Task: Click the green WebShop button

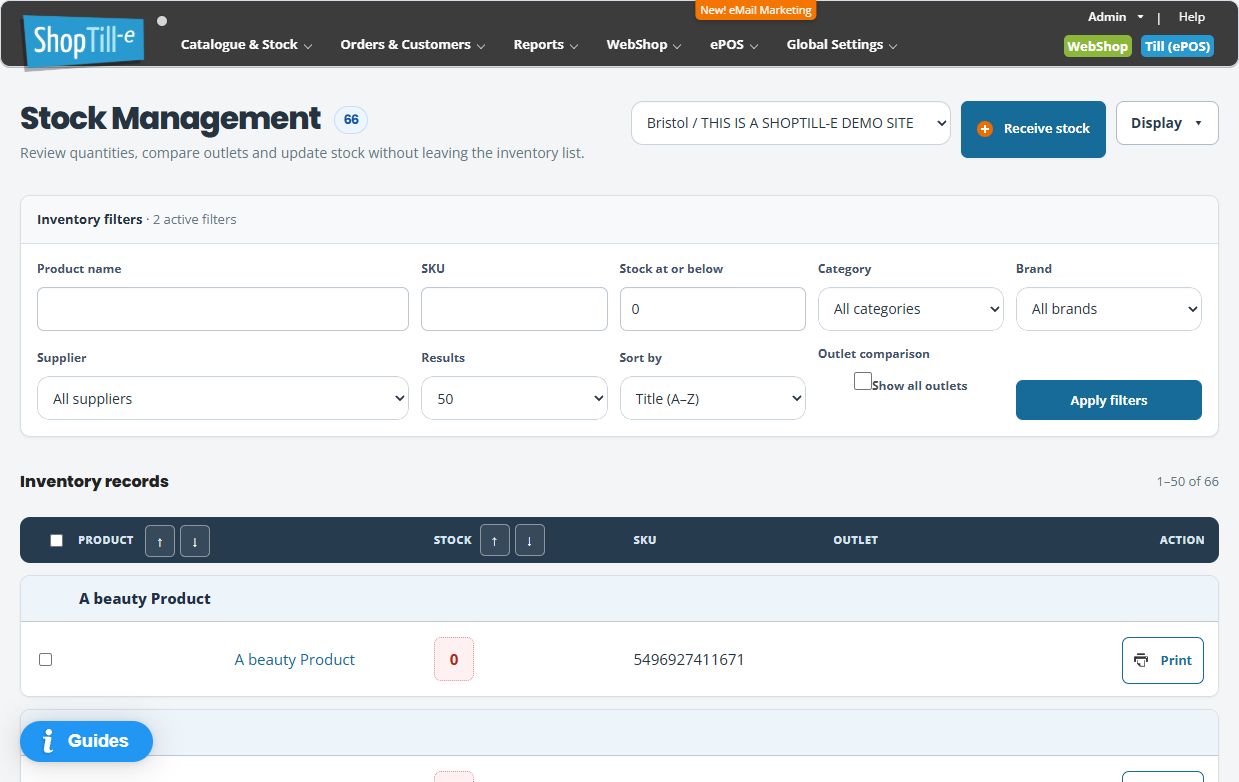Action: click(1097, 46)
